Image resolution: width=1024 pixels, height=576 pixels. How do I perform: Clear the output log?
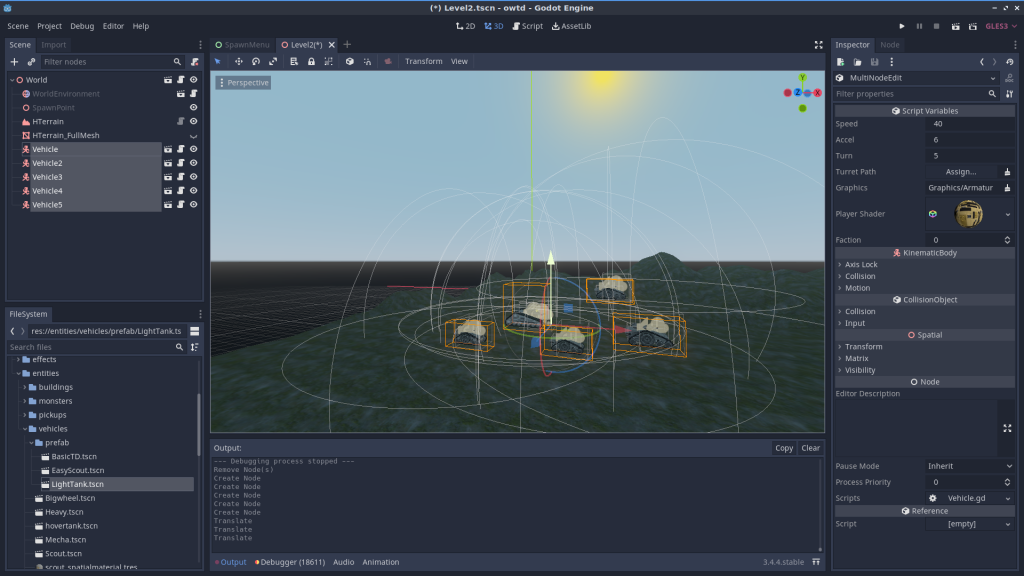810,448
